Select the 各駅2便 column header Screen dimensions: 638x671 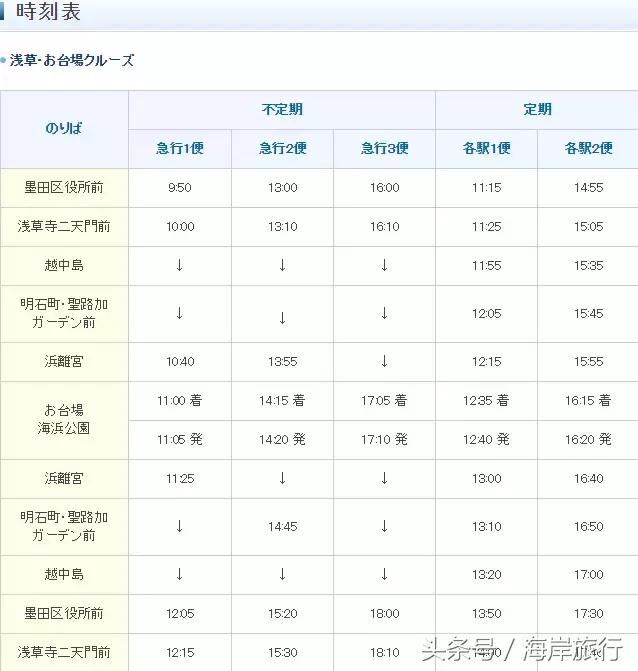[588, 148]
